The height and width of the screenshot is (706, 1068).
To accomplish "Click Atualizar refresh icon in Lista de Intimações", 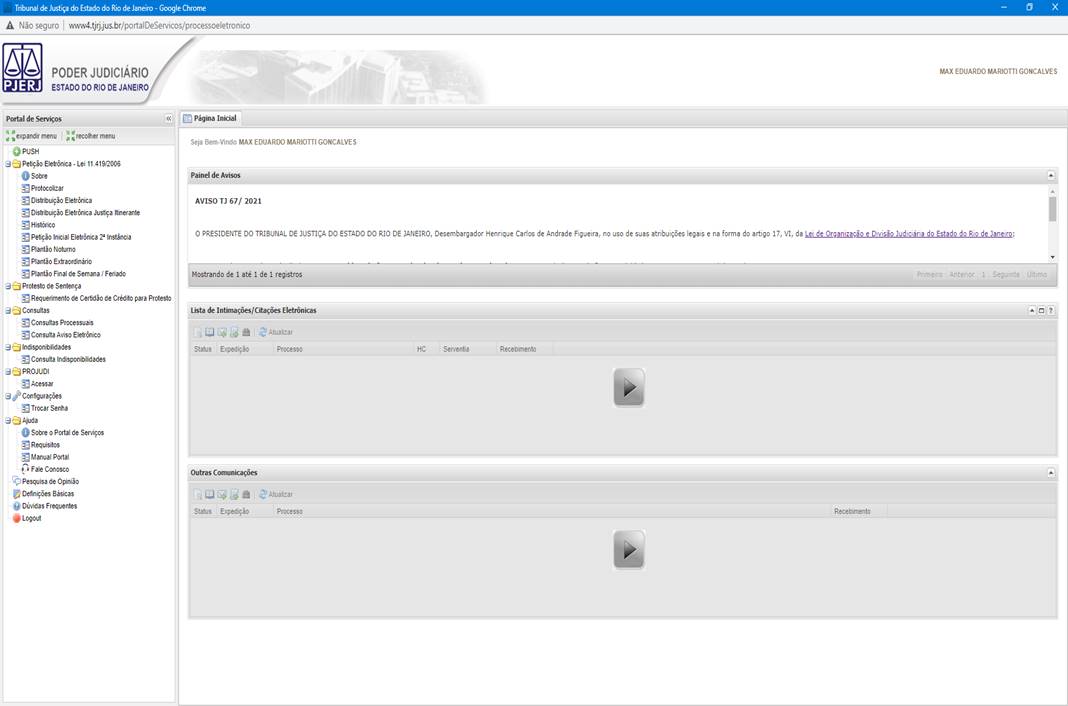I will (263, 331).
